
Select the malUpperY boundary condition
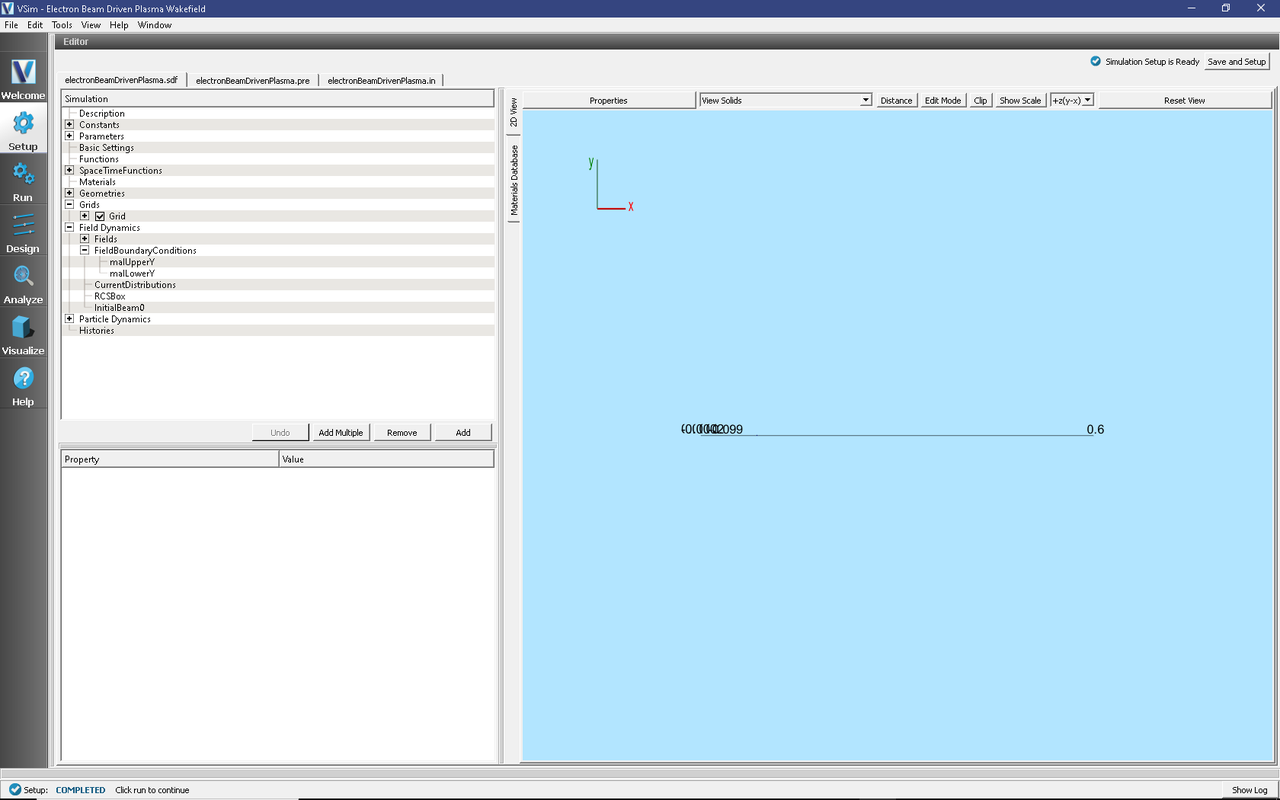pyautogui.click(x=132, y=262)
